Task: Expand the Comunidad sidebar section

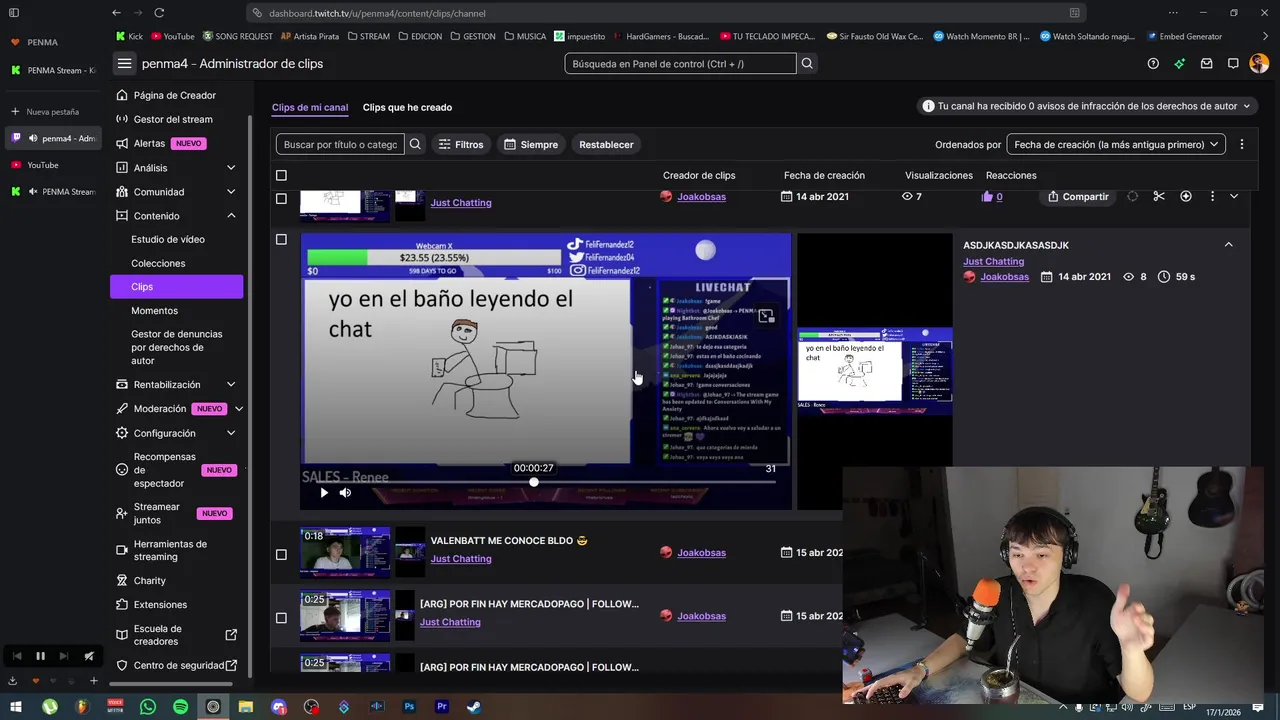Action: [231, 191]
